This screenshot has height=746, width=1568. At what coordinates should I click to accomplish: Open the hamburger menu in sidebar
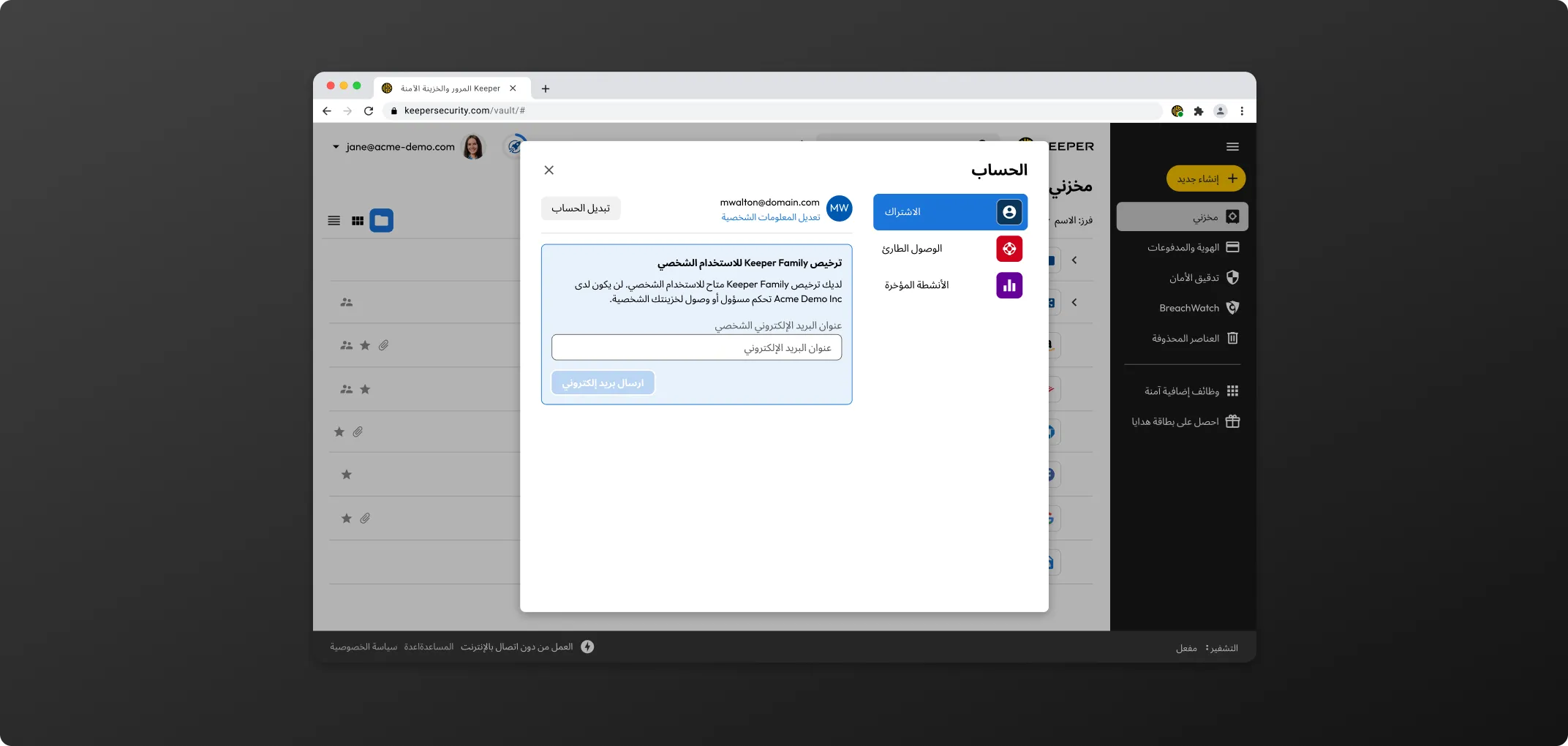click(x=1232, y=147)
